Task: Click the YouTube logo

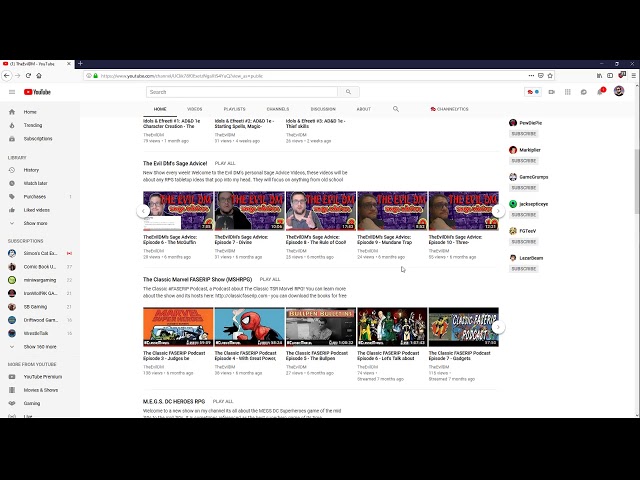Action: [x=37, y=92]
